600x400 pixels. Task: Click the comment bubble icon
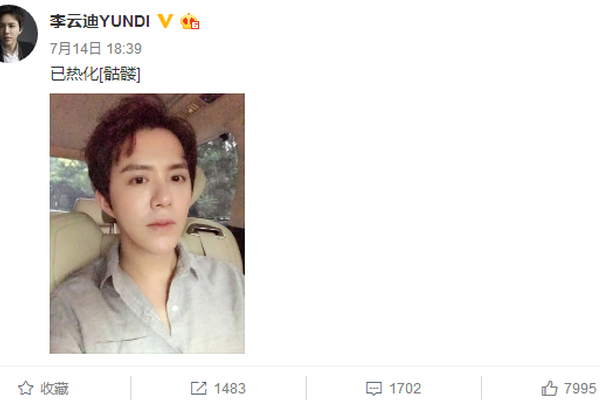click(x=374, y=389)
